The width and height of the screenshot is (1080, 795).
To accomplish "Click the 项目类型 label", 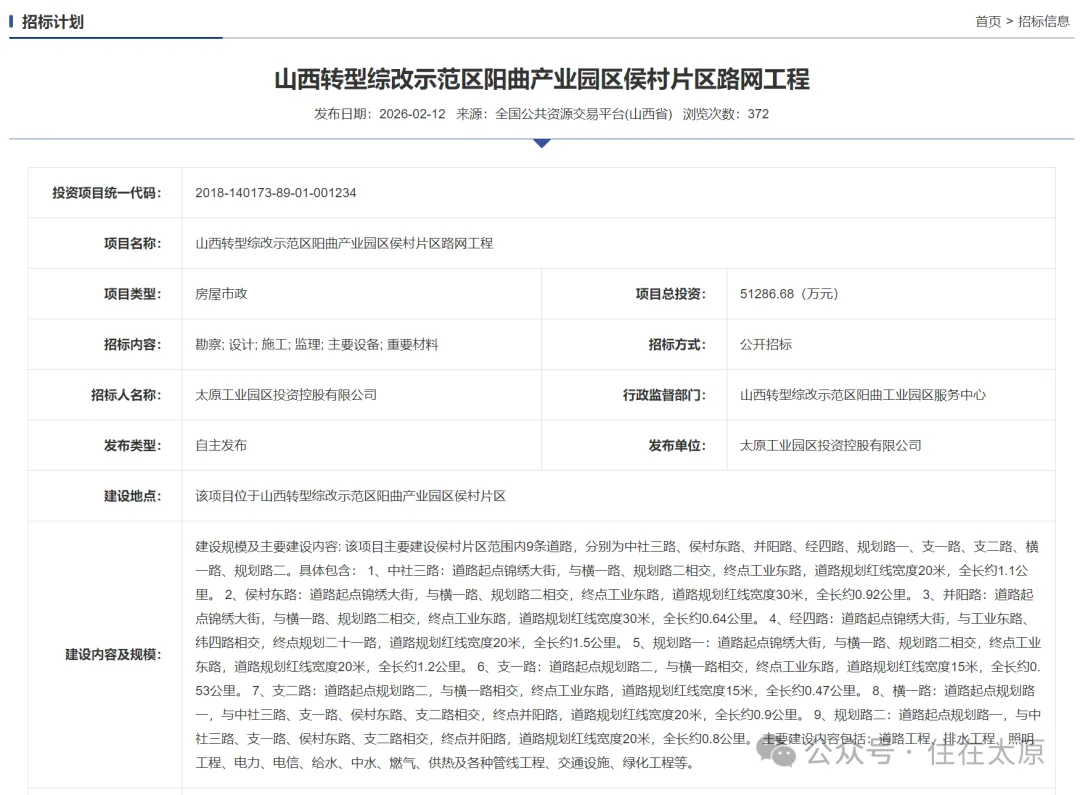I will coord(132,294).
